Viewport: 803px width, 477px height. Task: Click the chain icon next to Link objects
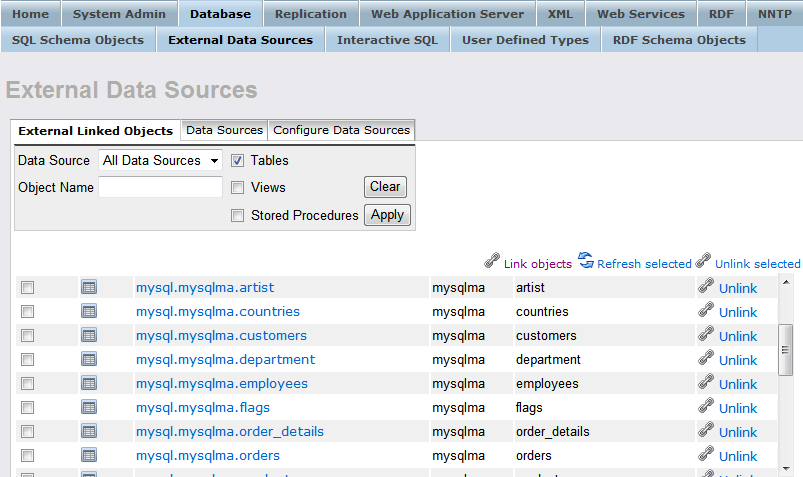point(491,262)
